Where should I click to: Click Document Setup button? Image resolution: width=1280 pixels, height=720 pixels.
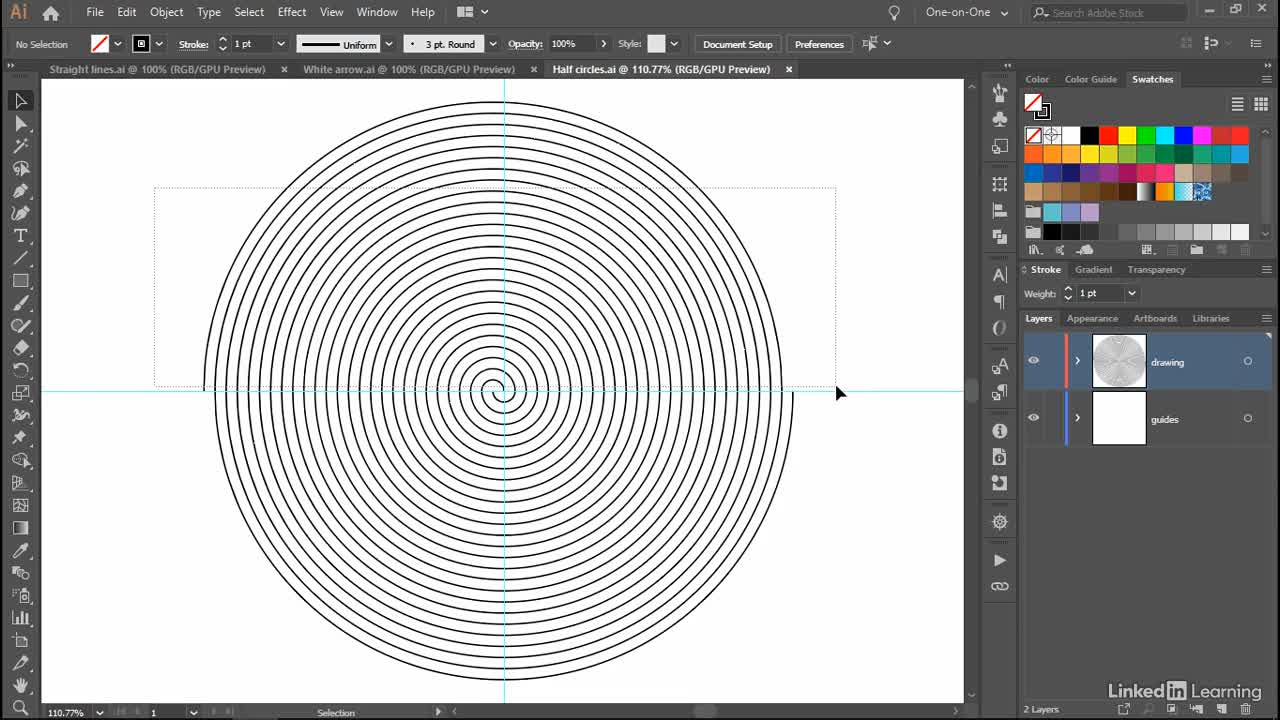[x=738, y=44]
